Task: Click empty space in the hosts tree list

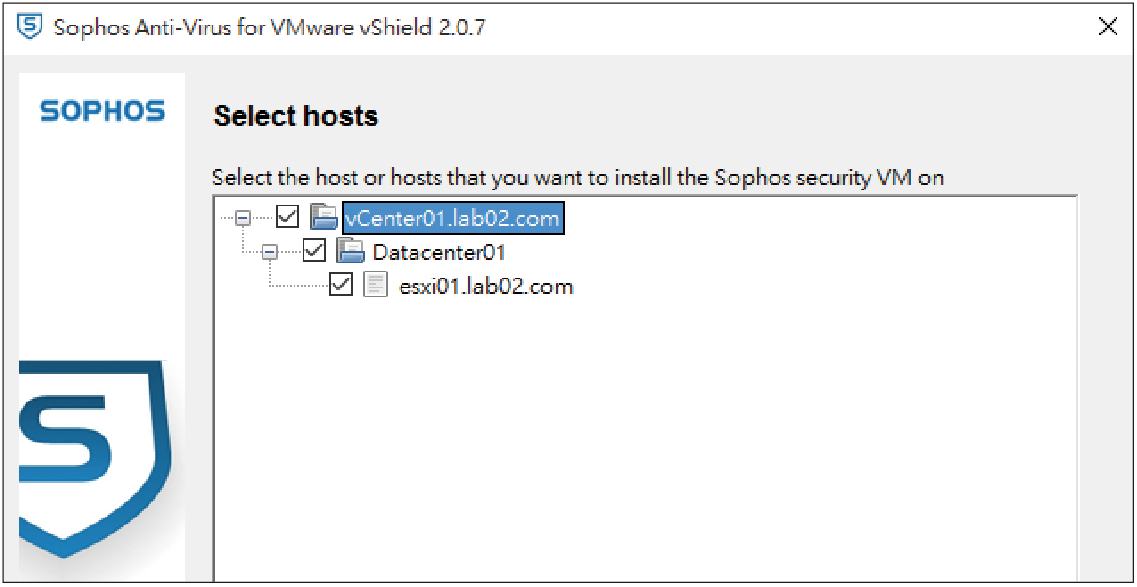Action: (x=645, y=435)
